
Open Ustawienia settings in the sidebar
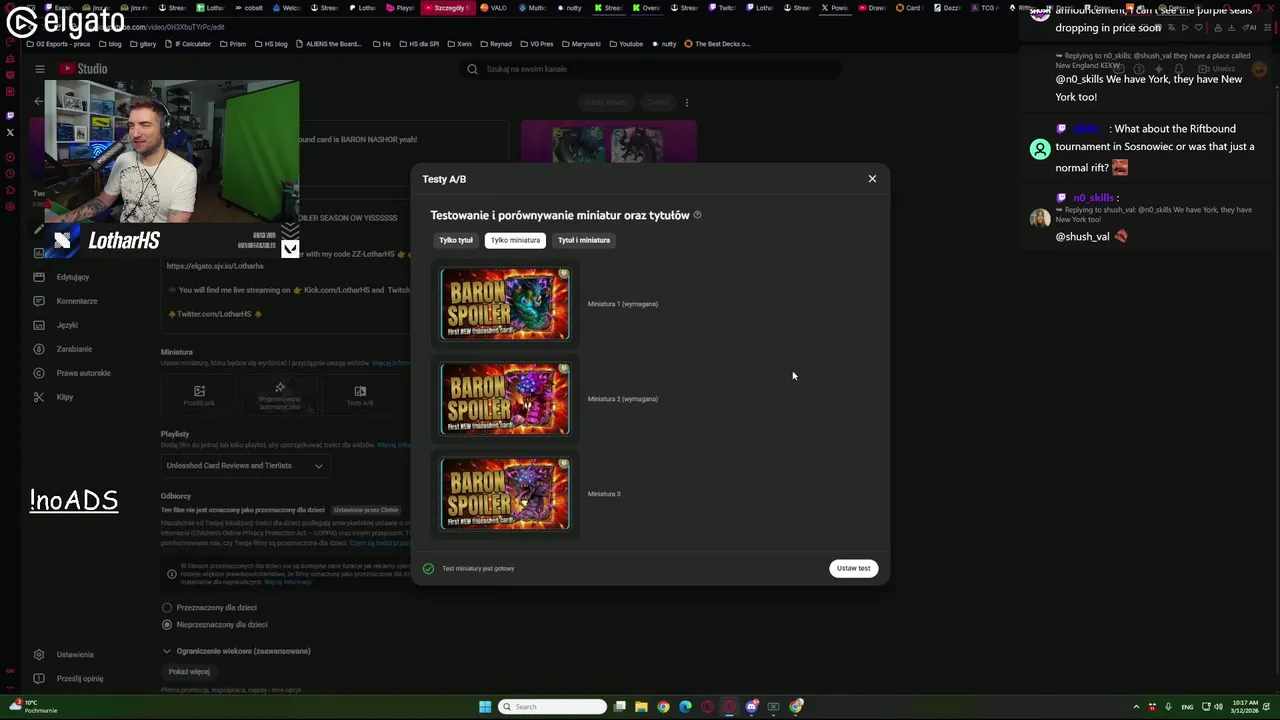[75, 655]
